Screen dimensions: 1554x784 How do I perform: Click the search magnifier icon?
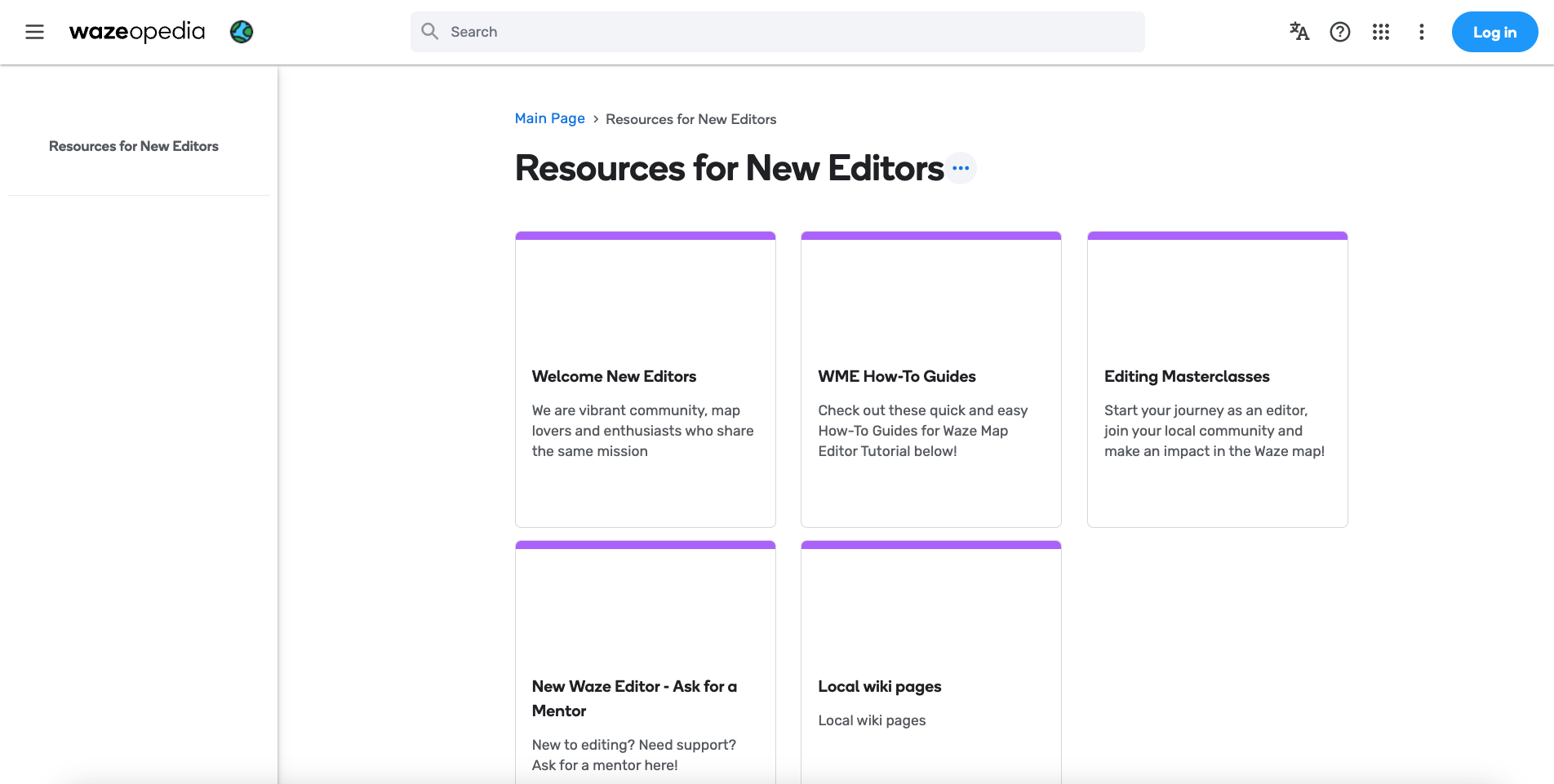point(429,31)
